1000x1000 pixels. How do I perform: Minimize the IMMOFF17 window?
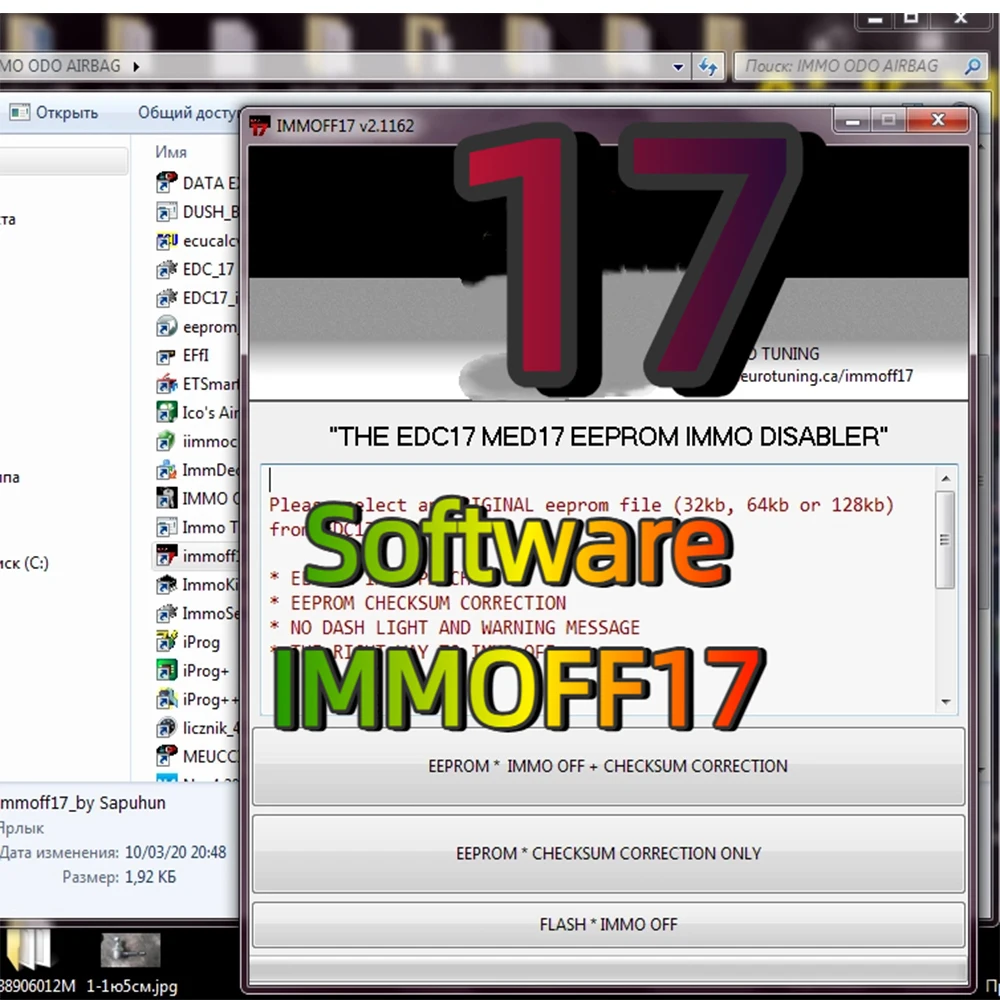click(x=853, y=120)
